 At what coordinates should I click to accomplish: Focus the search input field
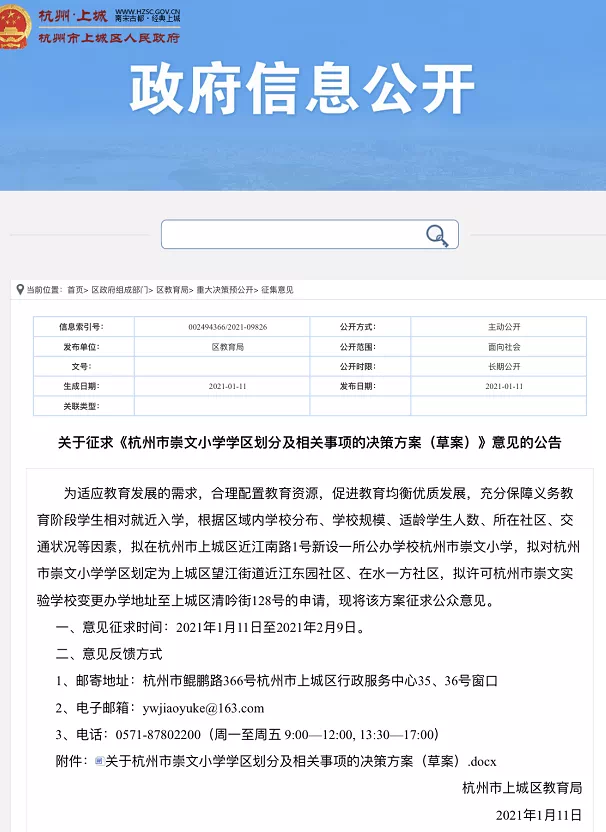[290, 235]
